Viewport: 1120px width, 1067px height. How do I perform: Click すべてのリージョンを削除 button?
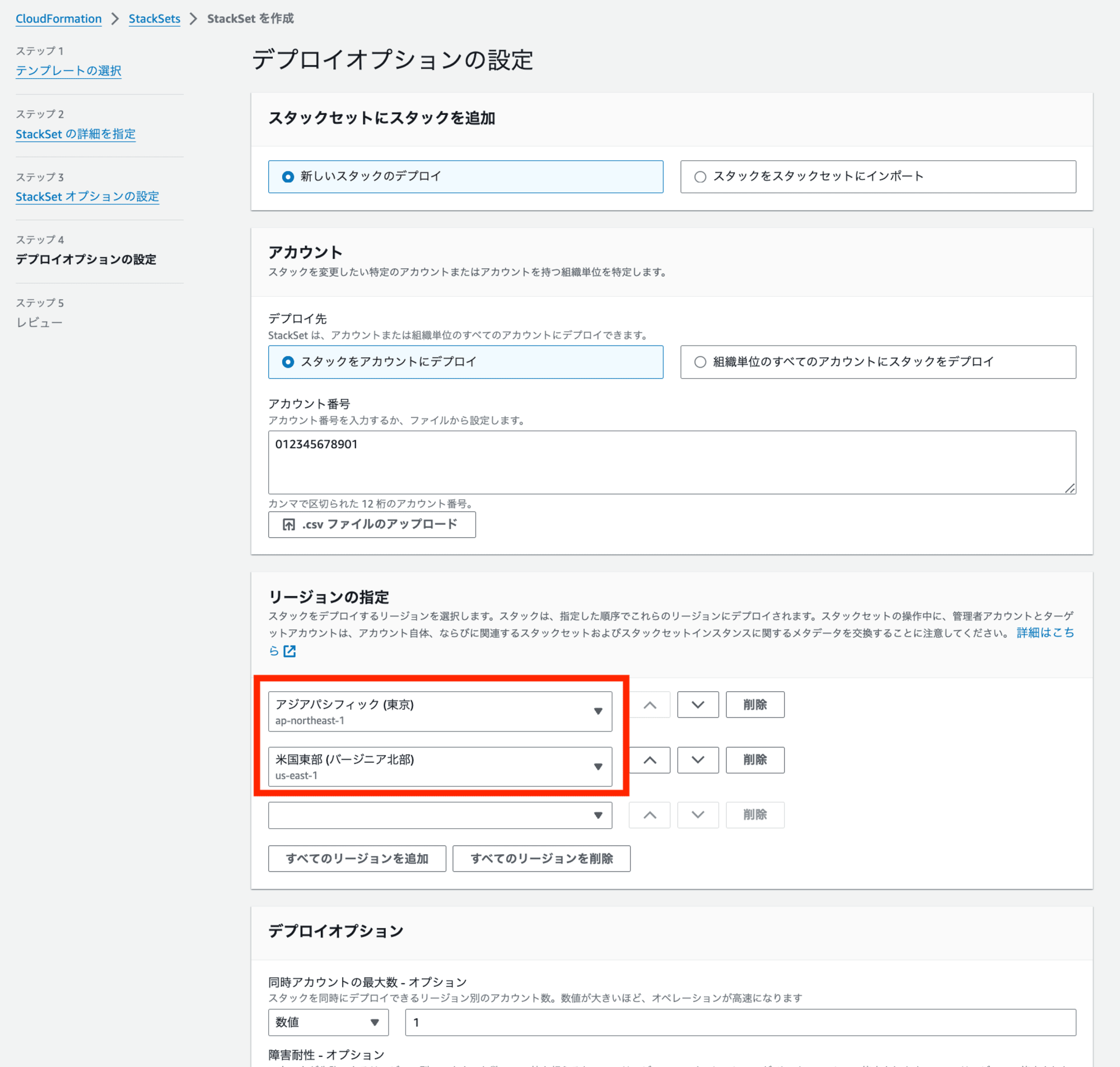click(541, 858)
